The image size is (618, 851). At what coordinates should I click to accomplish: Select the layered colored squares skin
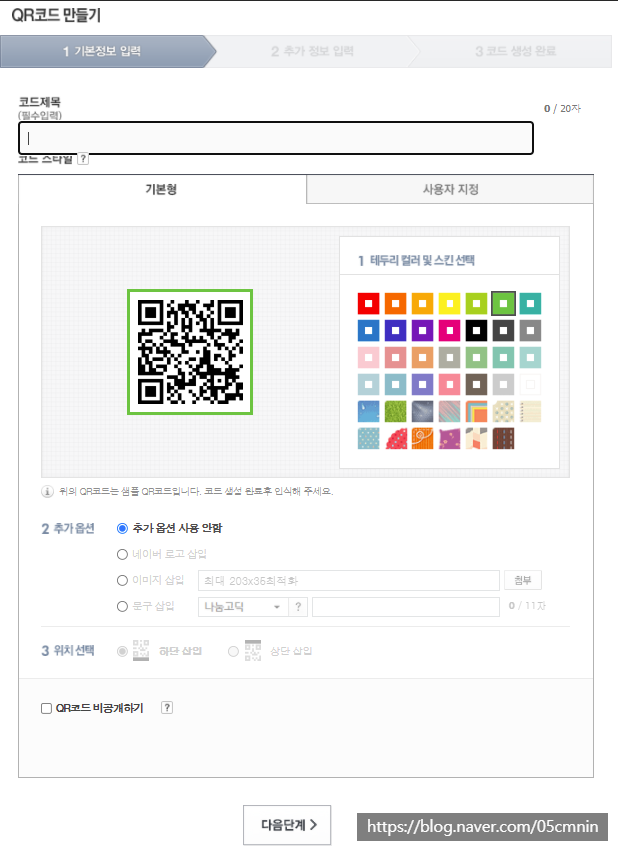coord(476,412)
